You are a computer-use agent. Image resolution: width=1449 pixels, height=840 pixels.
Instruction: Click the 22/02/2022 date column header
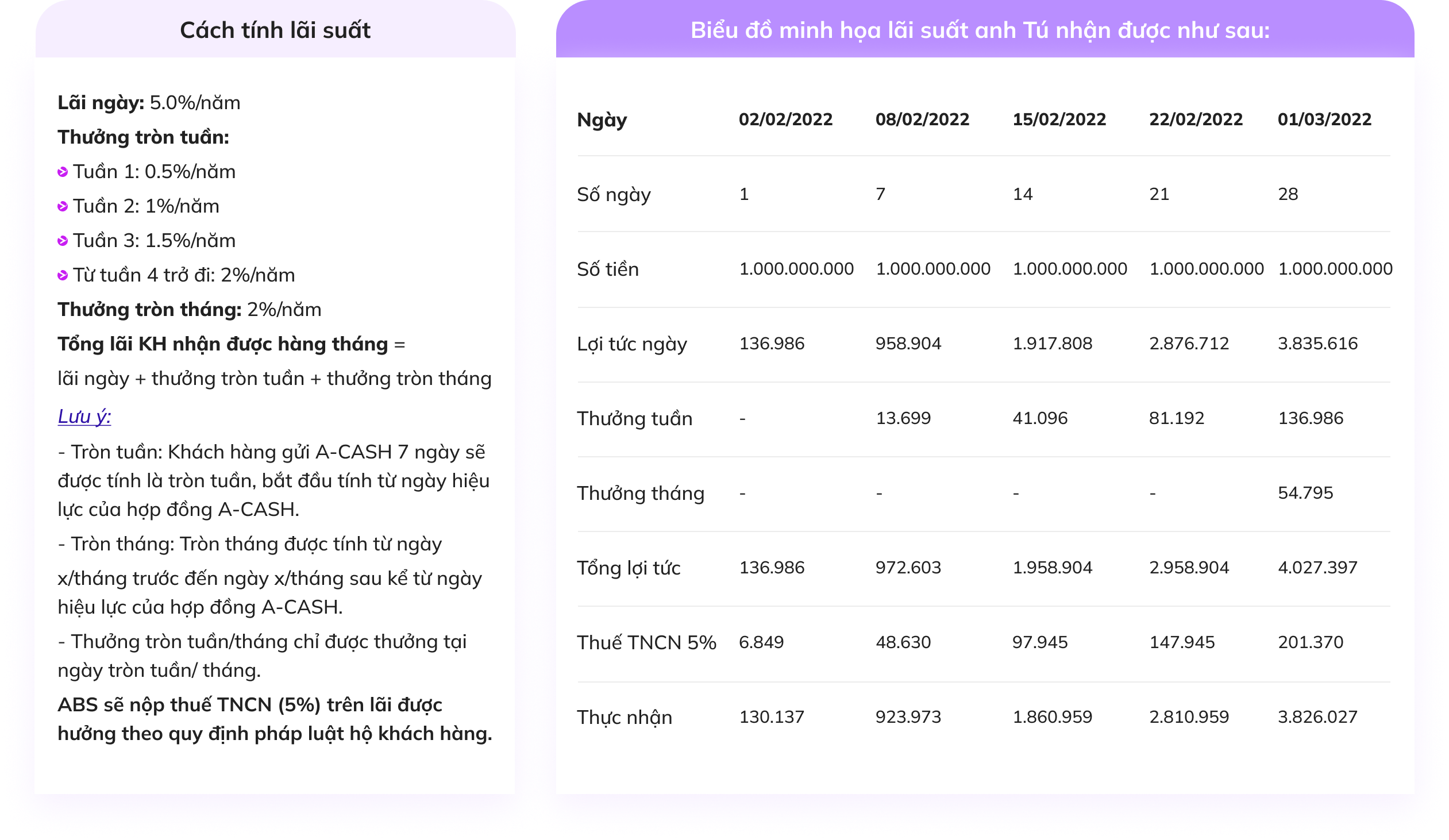click(x=1196, y=119)
